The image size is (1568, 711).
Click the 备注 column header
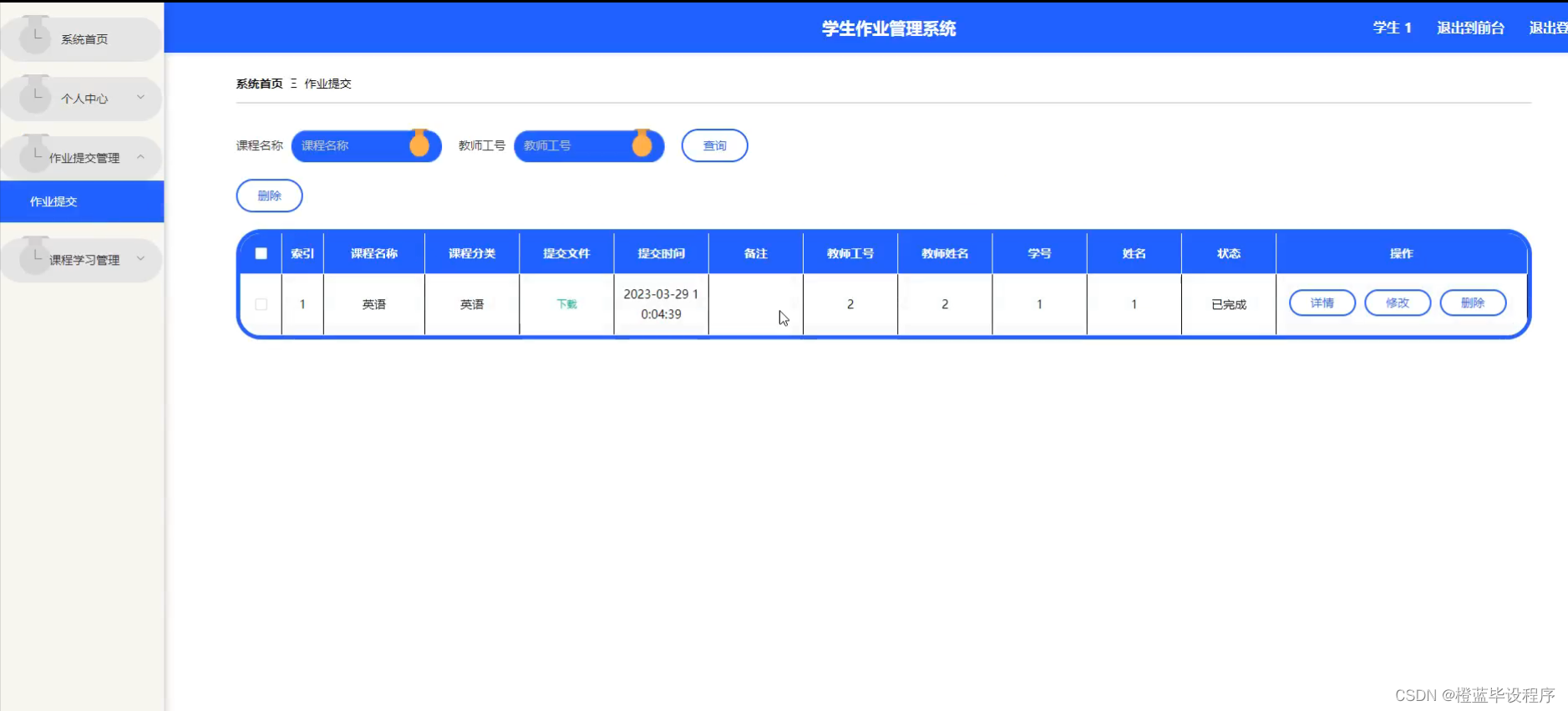pyautogui.click(x=755, y=253)
